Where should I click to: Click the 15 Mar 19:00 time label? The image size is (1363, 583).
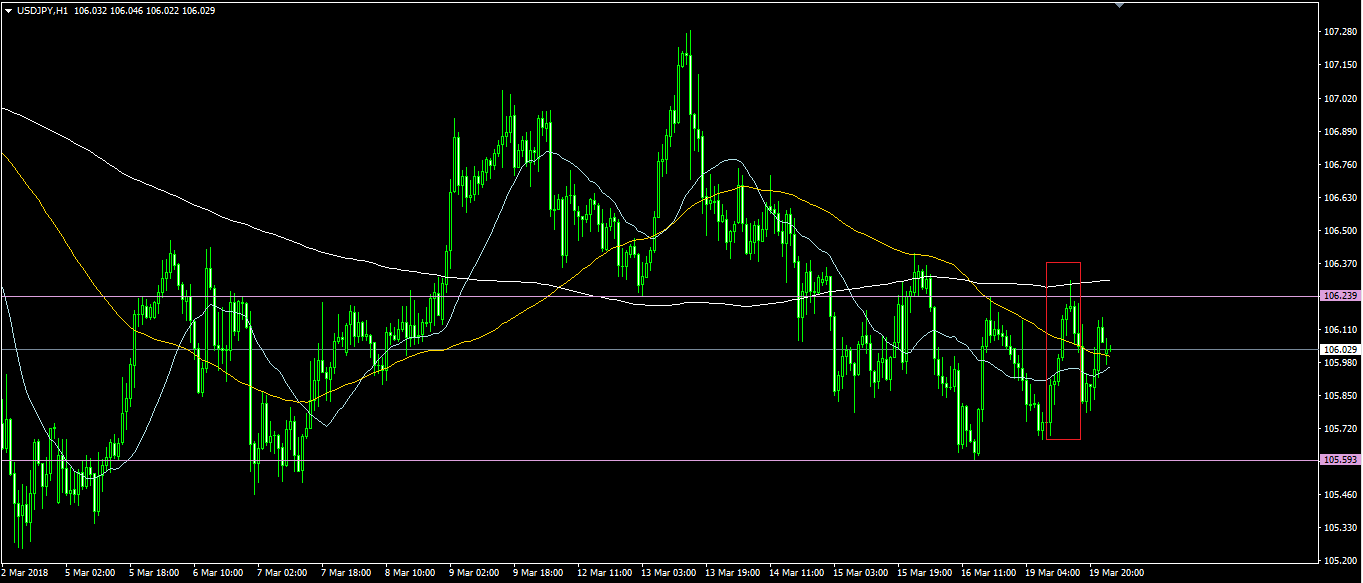(924, 573)
